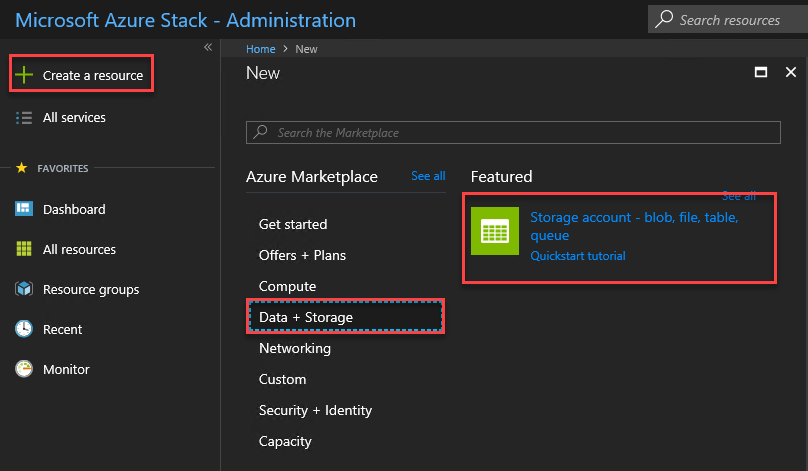
Task: Click the Dashboard icon in the sidebar
Action: [x=24, y=209]
